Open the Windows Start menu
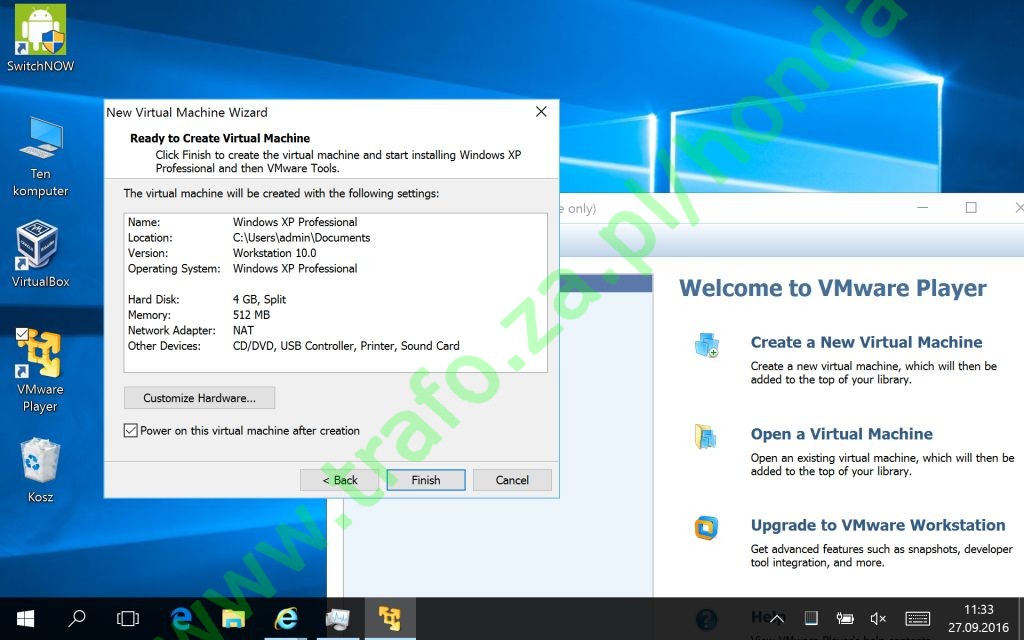1024x640 pixels. pos(25,618)
